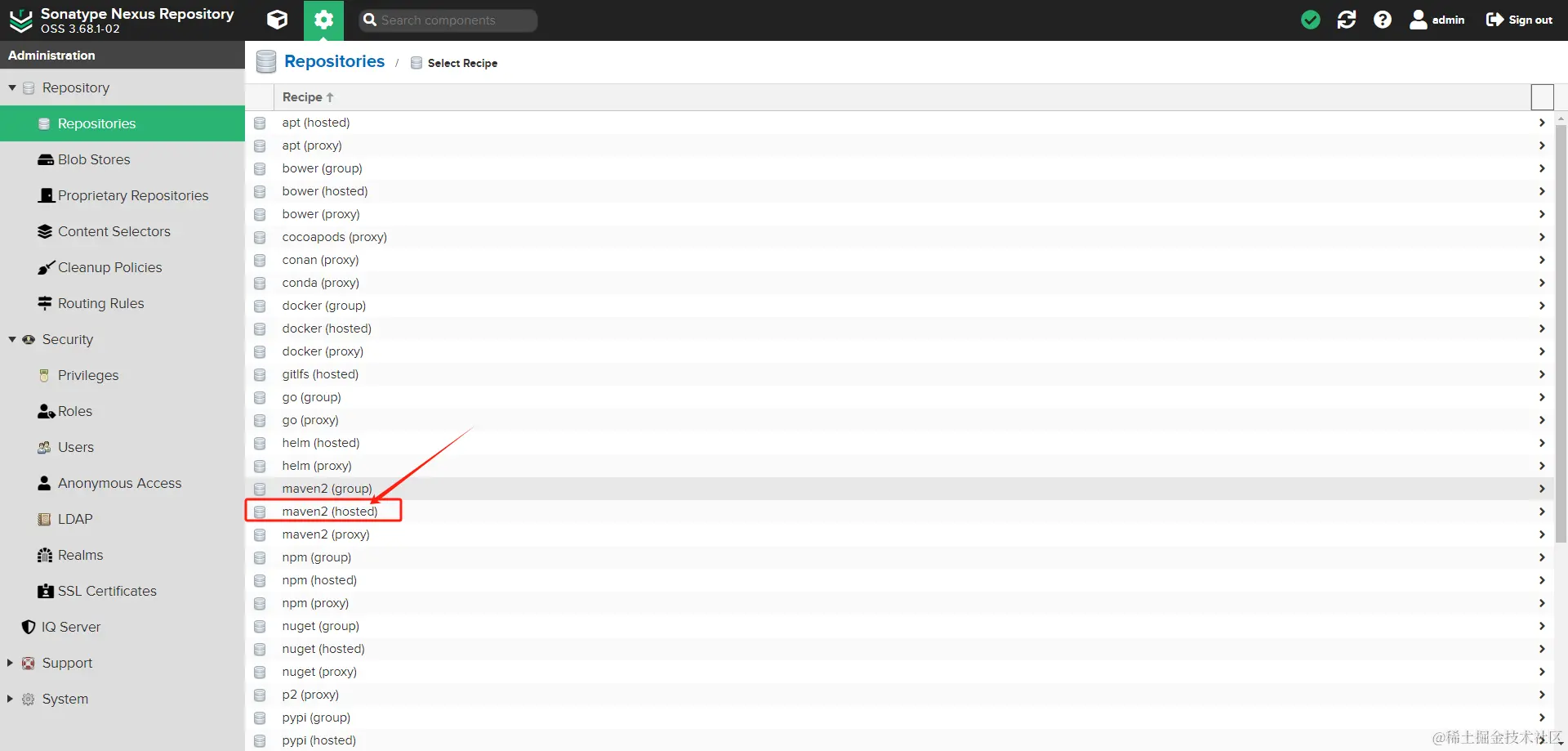Click chevron arrow on apt (proxy) row
This screenshot has width=1568, height=751.
pyautogui.click(x=1542, y=145)
